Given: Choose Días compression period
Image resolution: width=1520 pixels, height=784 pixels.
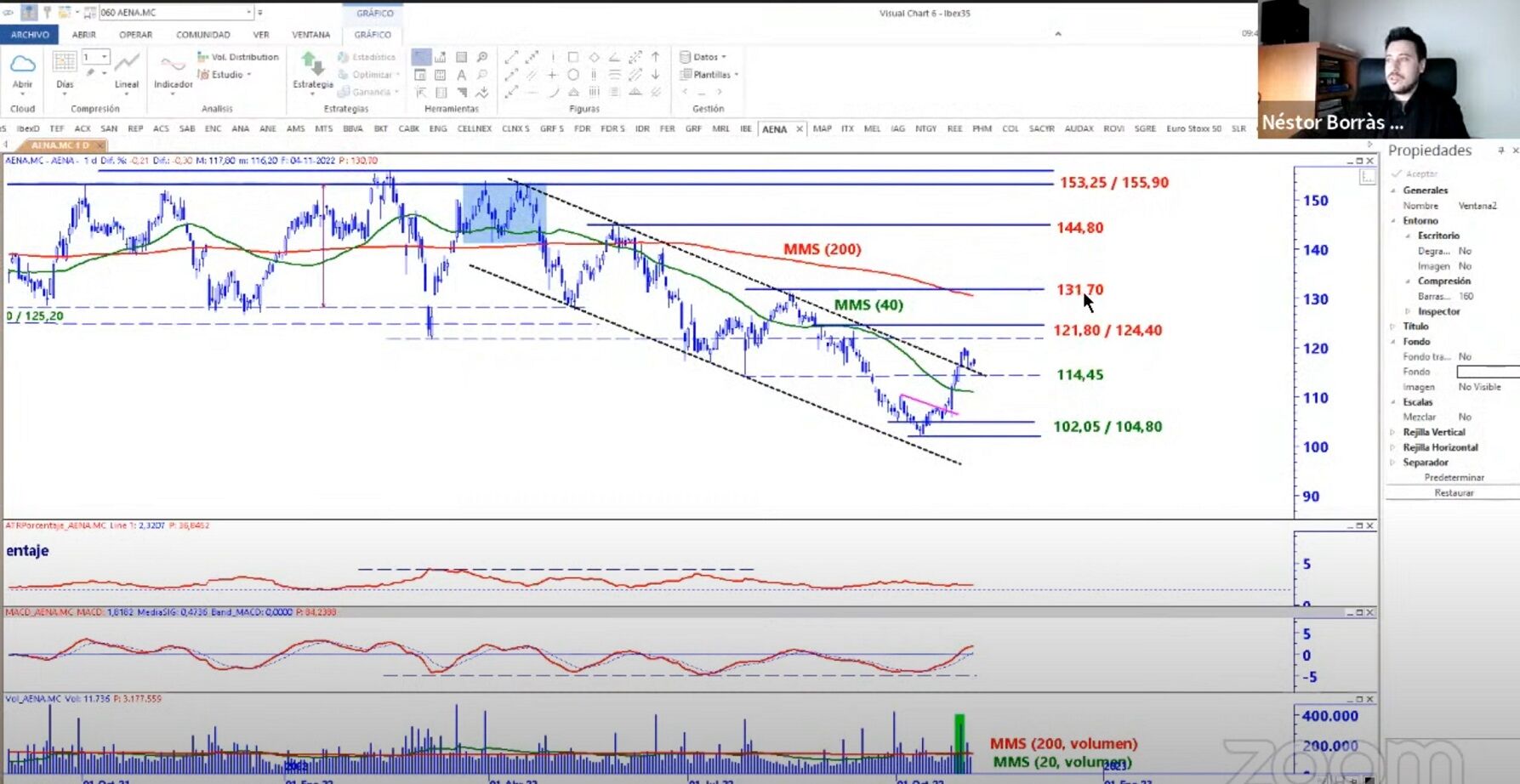Looking at the screenshot, I should coord(65,71).
